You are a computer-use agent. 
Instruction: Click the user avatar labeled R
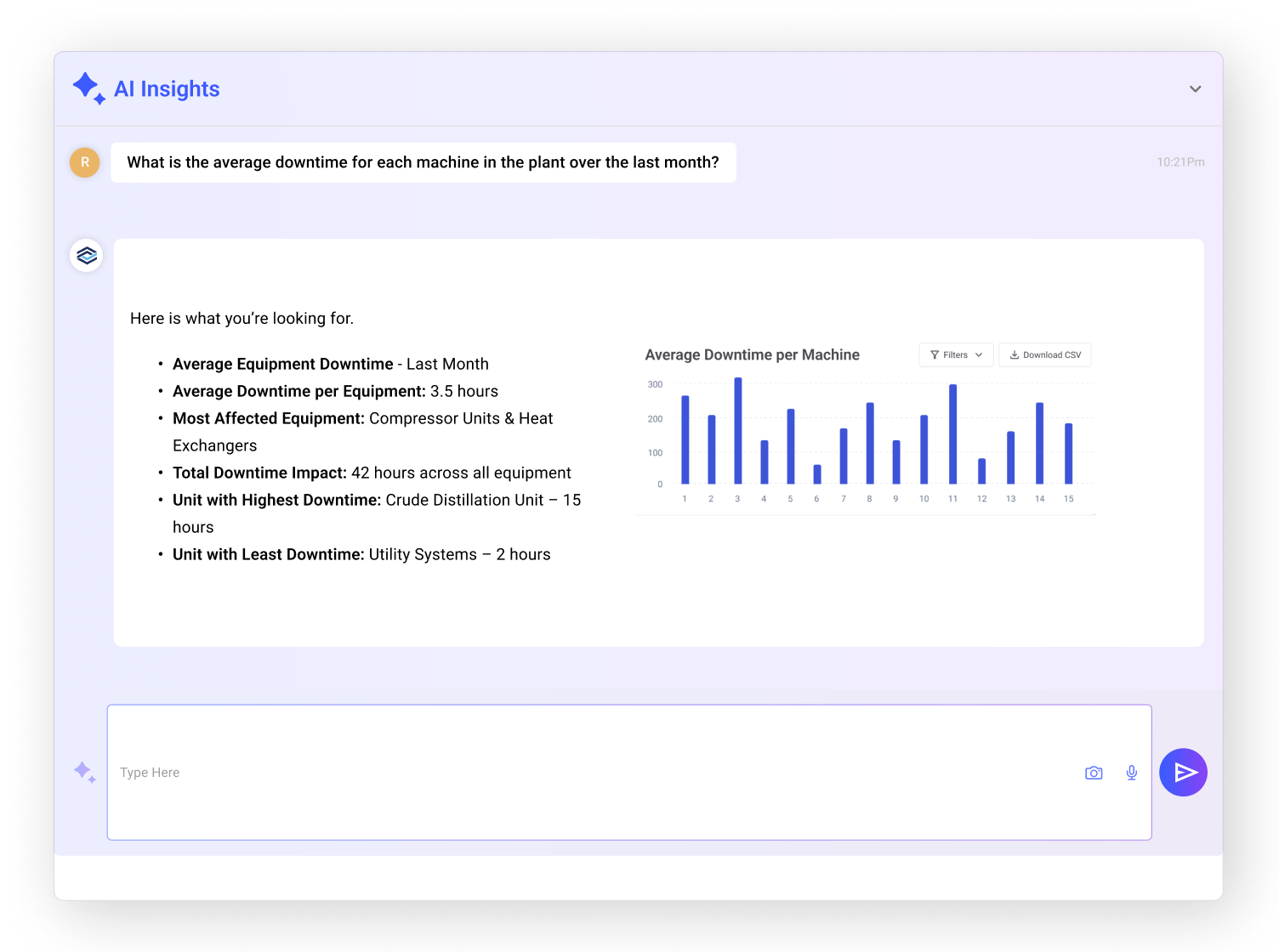(x=84, y=162)
